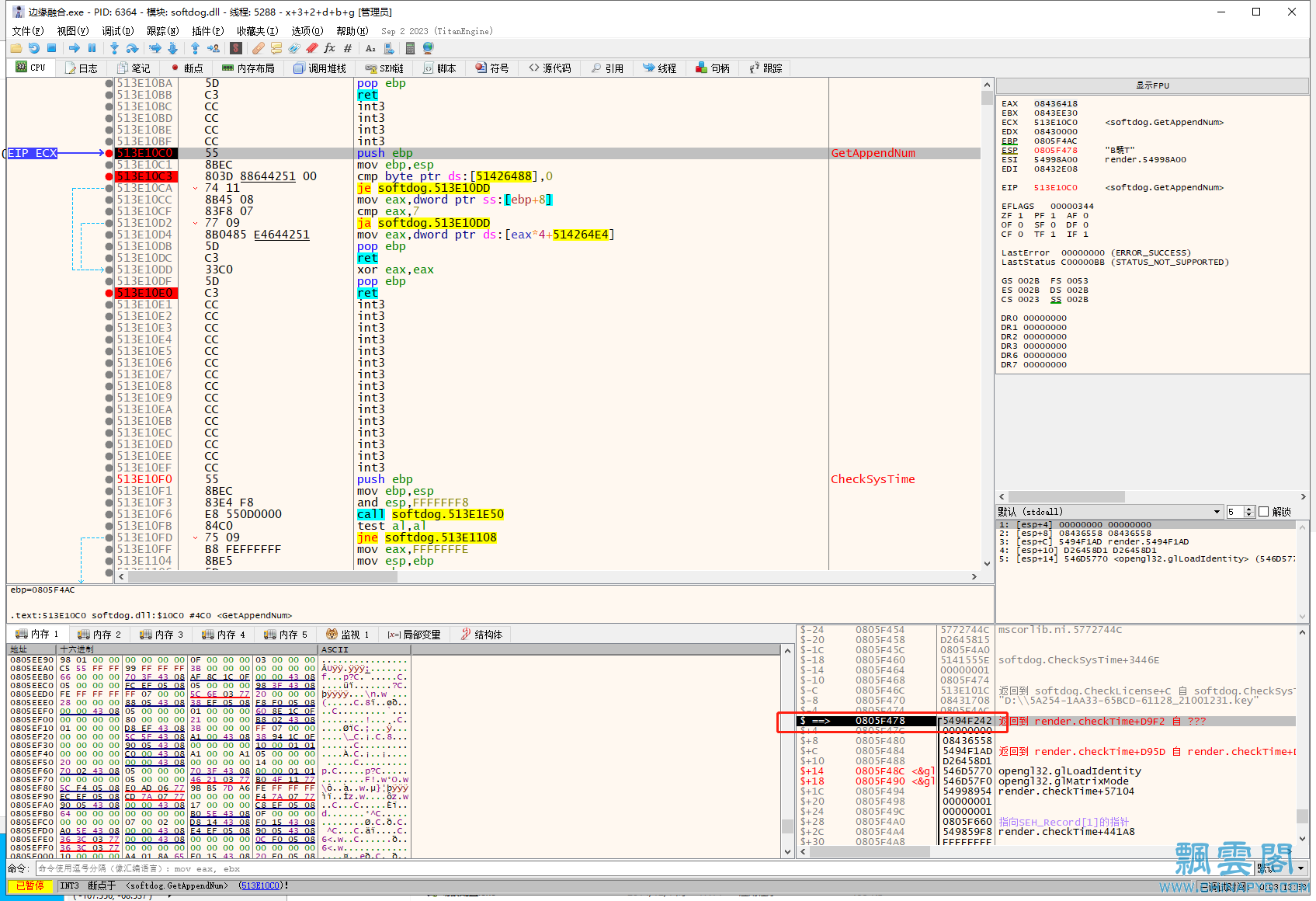Select the 结构体 struct tab

(481, 635)
